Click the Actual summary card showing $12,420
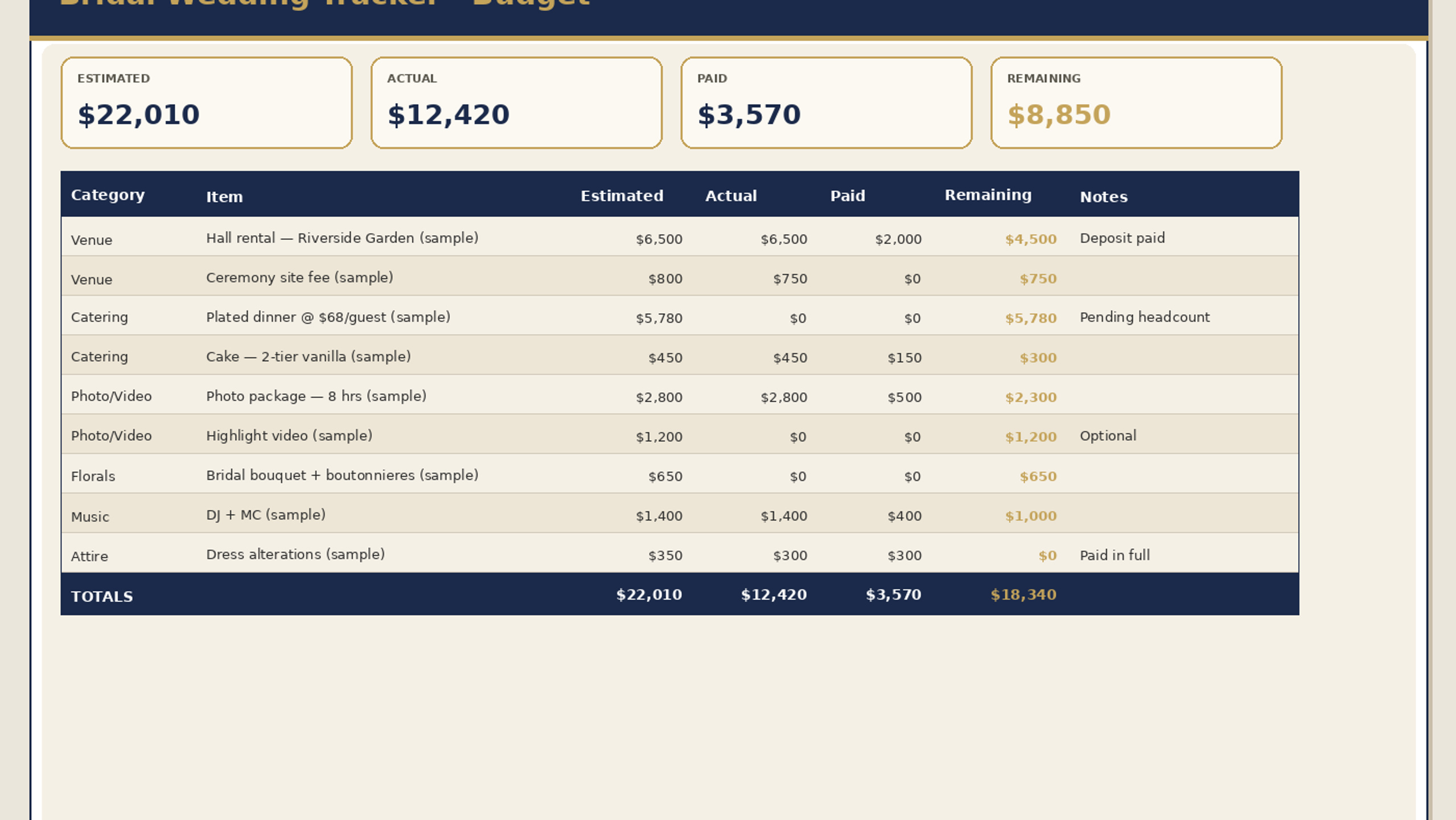The width and height of the screenshot is (1456, 820). pos(516,102)
